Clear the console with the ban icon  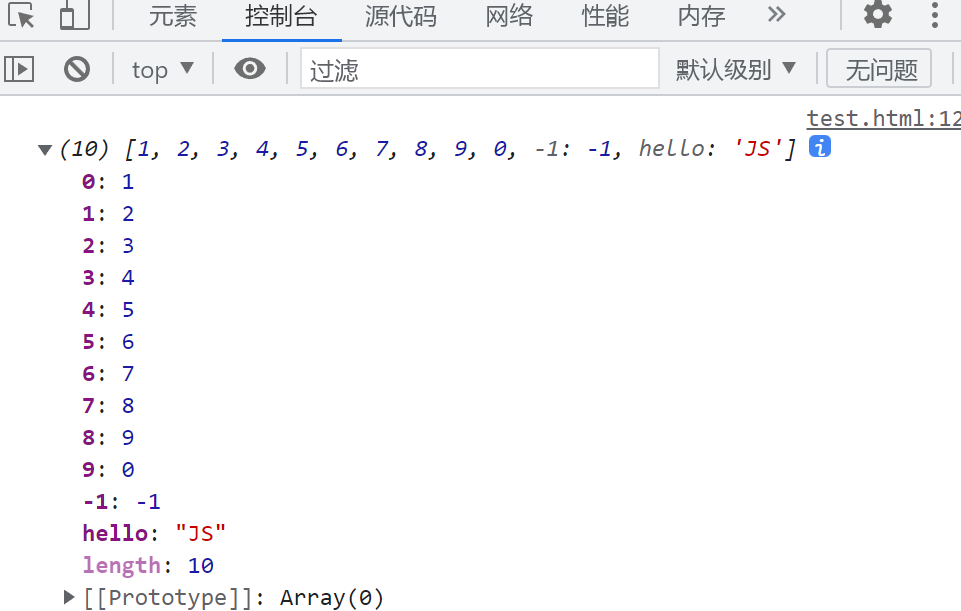coord(77,69)
